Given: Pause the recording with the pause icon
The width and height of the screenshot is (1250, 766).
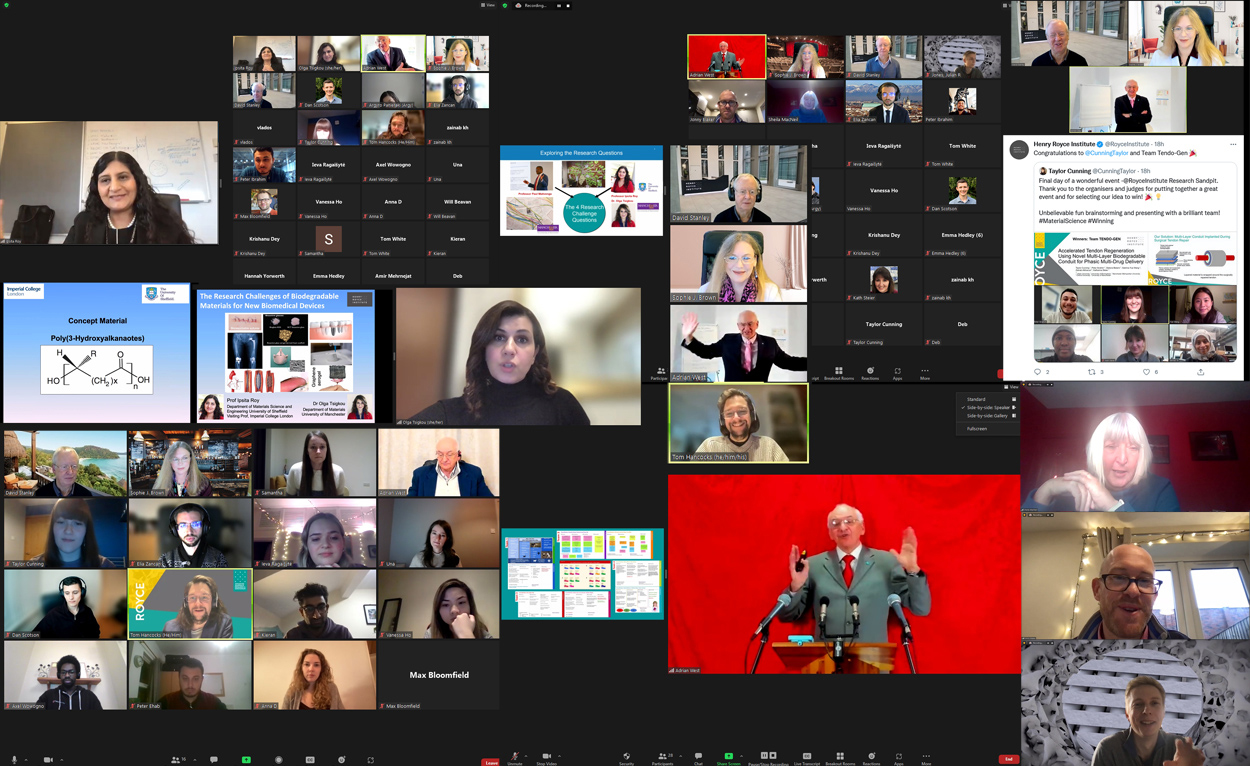Looking at the screenshot, I should pyautogui.click(x=764, y=756).
